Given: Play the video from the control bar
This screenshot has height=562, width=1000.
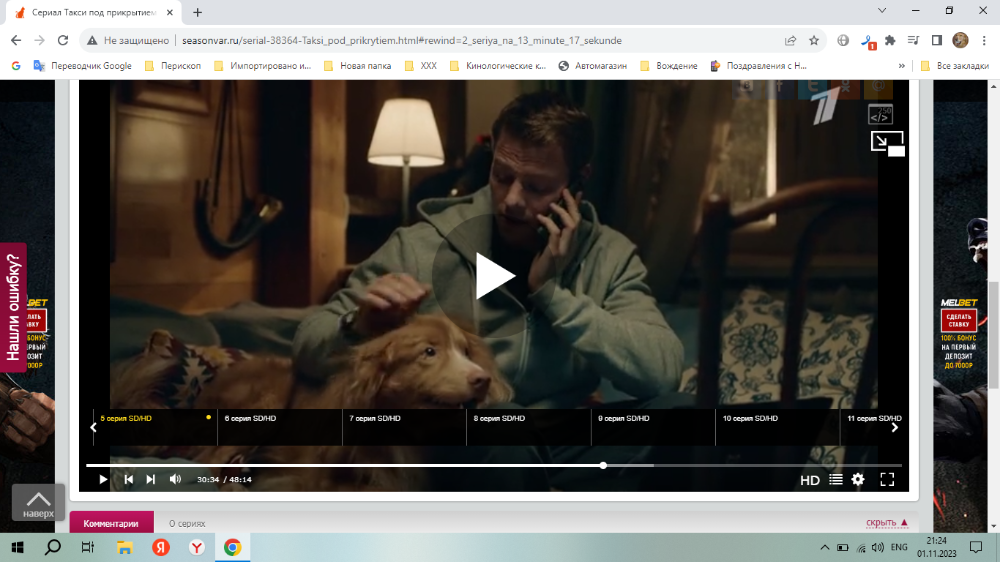Looking at the screenshot, I should 103,479.
